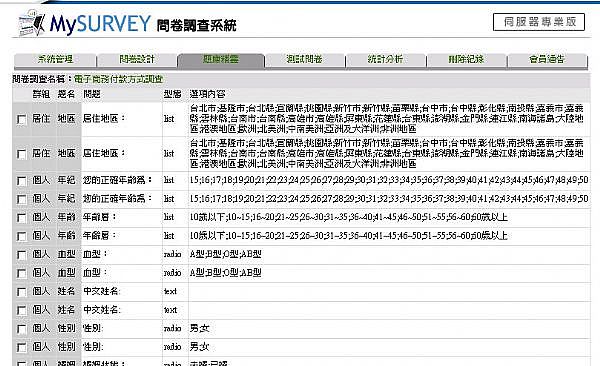
Task: Tick the second 居住地區 row checkbox
Action: (21, 154)
